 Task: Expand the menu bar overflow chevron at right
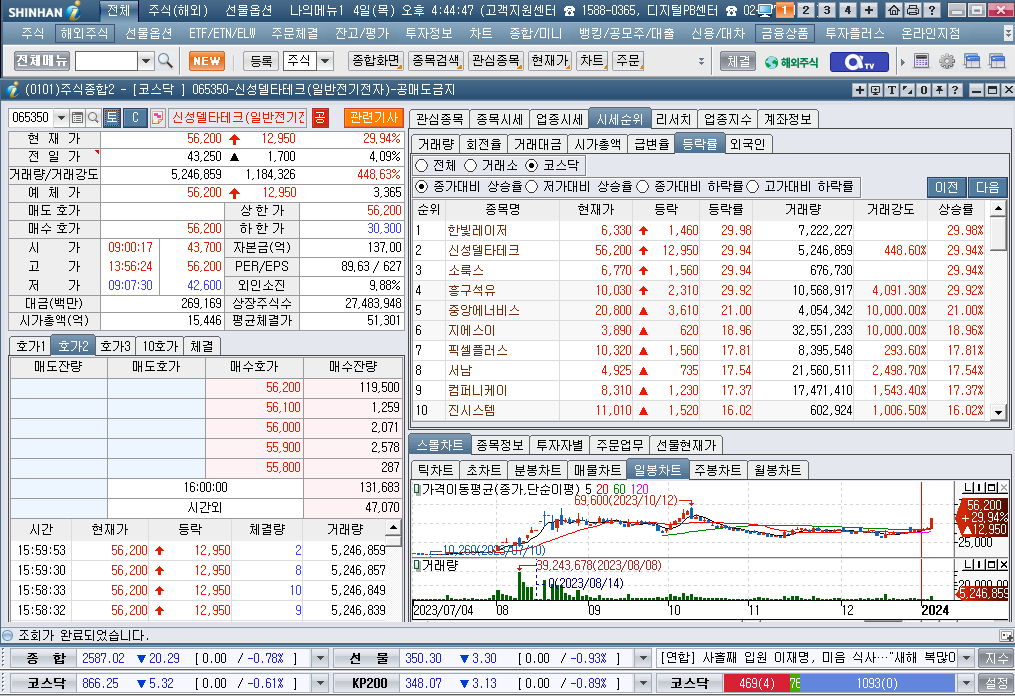(x=1009, y=34)
